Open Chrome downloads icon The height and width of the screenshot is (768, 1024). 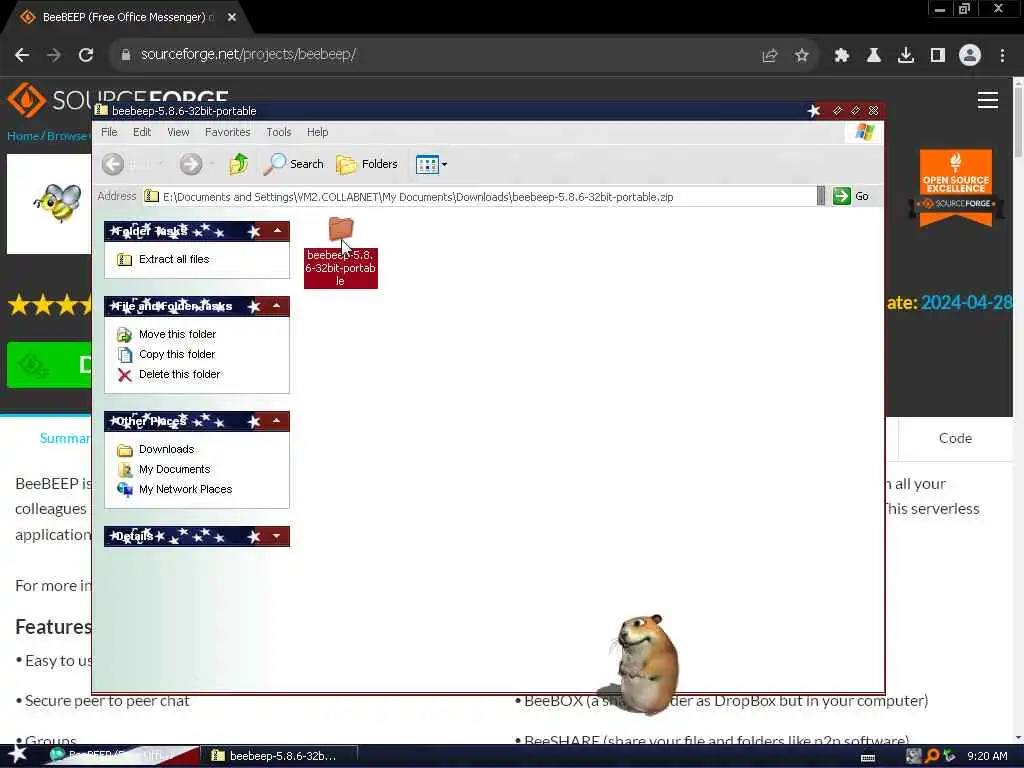906,56
